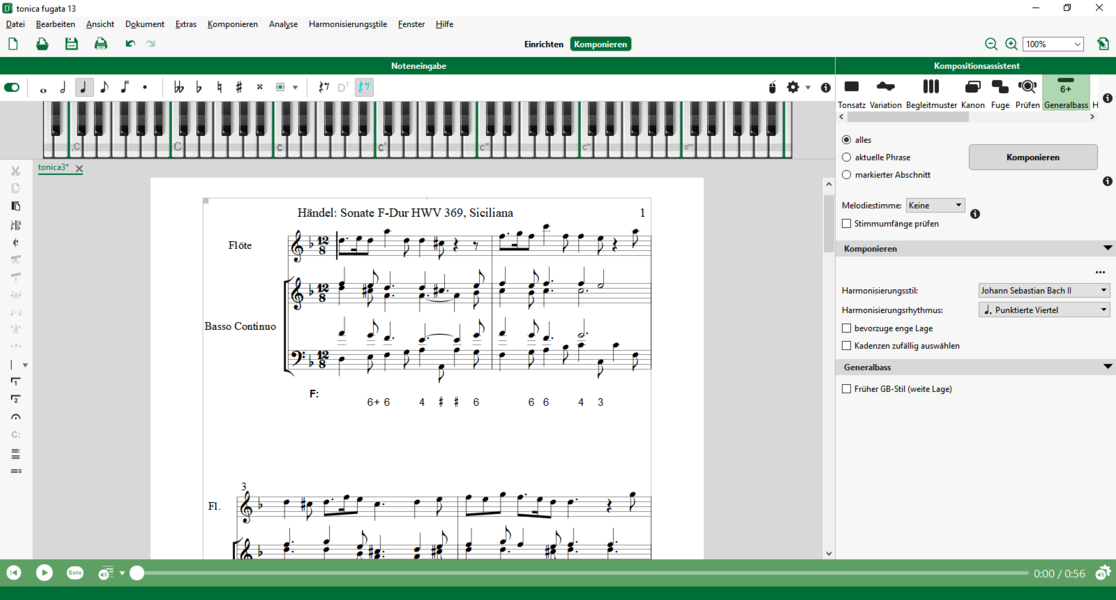Open the Harmonisierungsstile menu

348,24
